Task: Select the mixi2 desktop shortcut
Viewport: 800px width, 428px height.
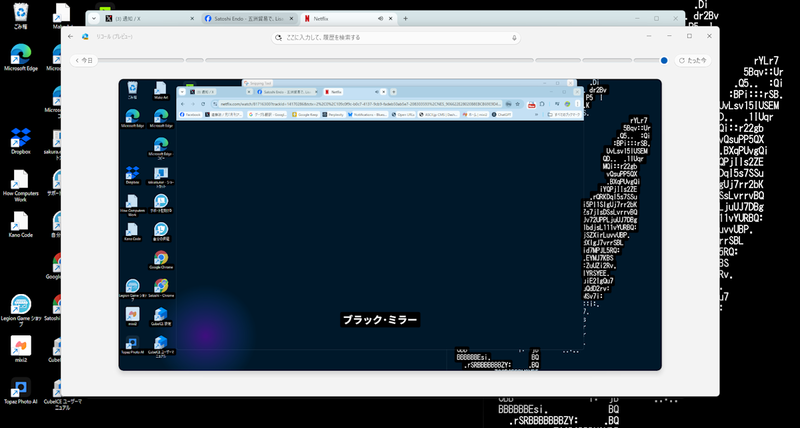Action: (21, 349)
